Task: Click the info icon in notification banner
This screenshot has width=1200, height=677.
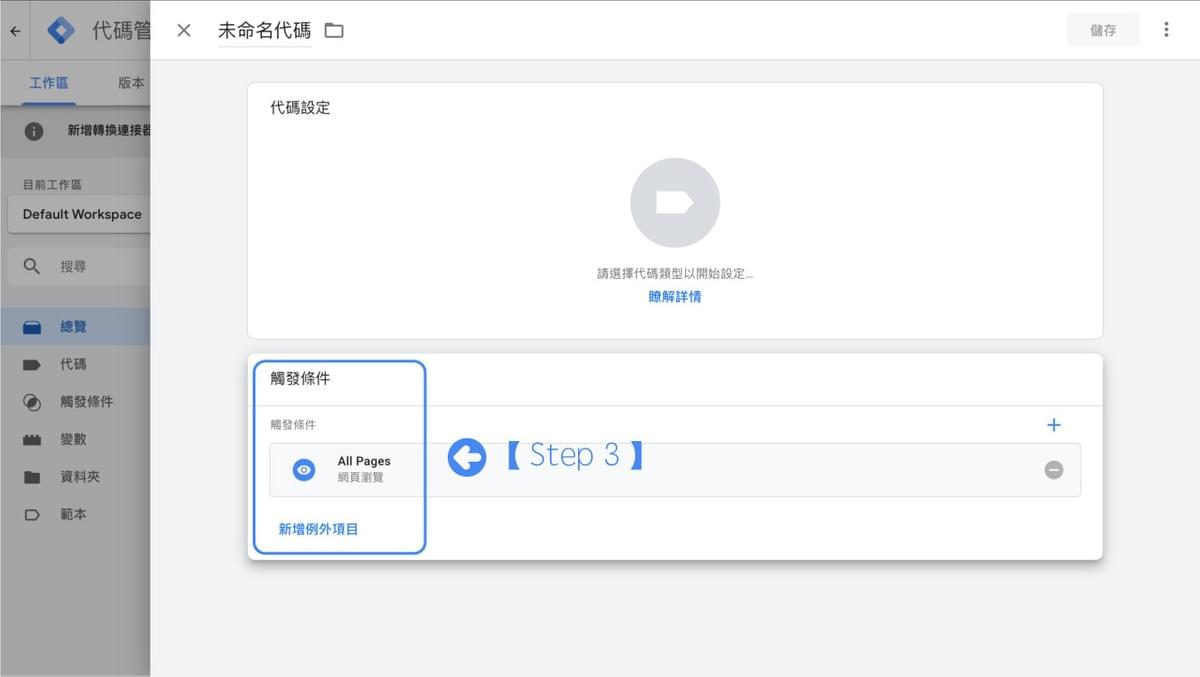Action: pos(34,131)
